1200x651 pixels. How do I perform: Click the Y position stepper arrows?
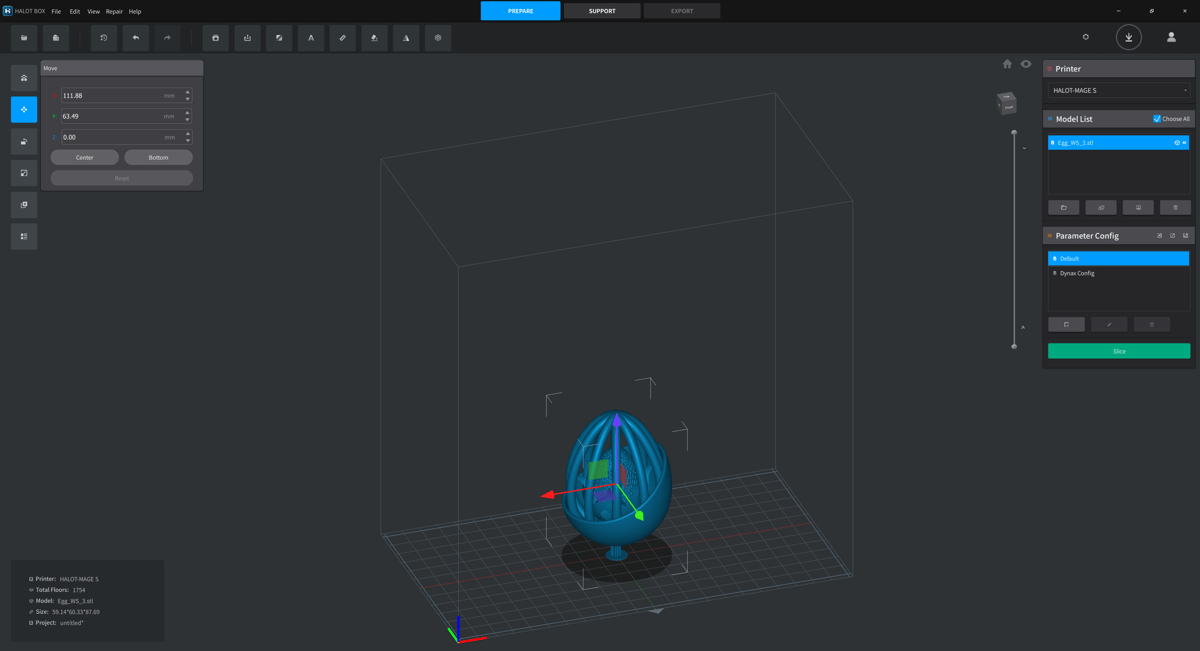(188, 116)
